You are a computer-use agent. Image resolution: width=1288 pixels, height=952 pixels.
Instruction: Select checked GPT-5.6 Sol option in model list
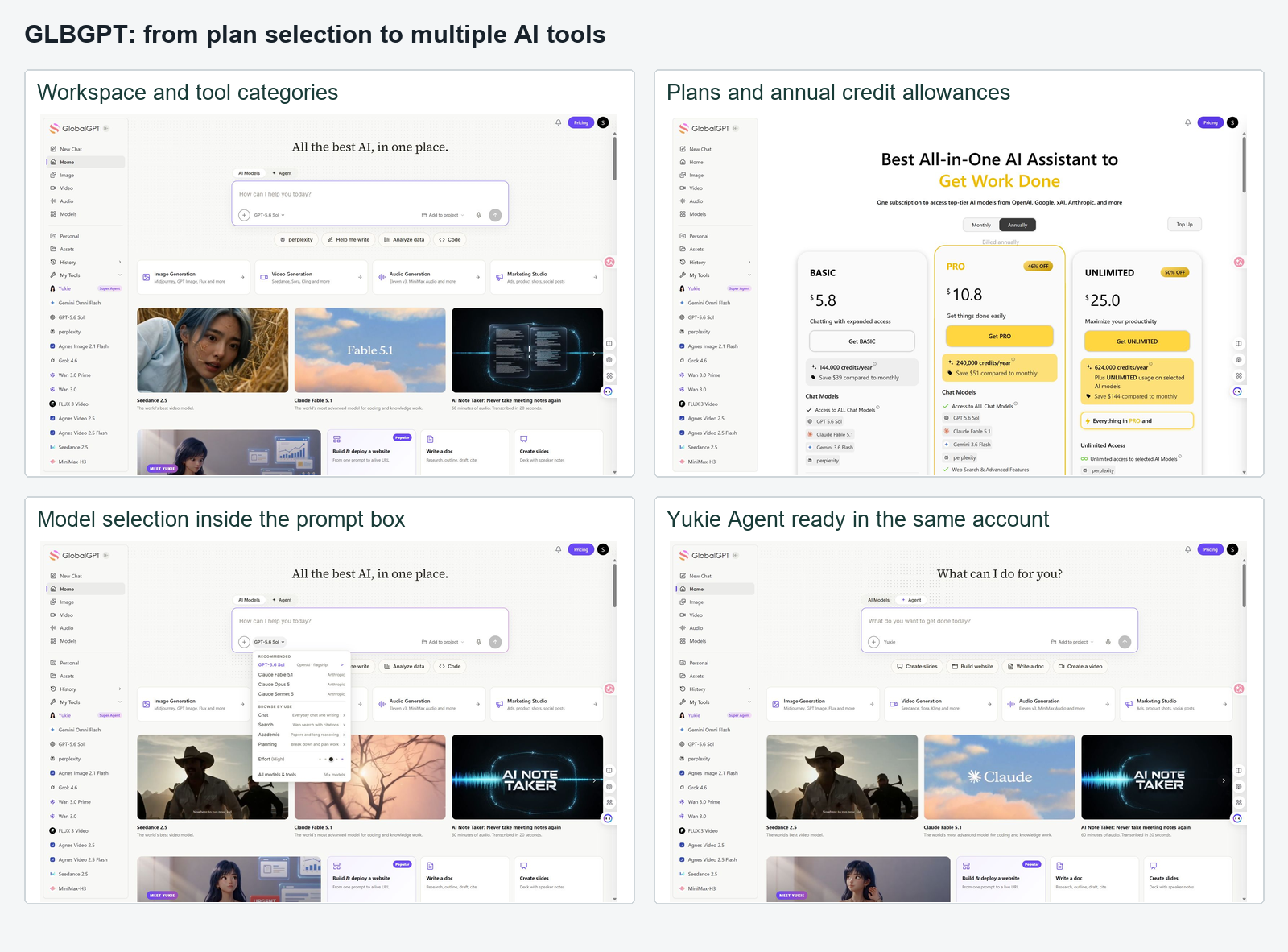pos(301,664)
